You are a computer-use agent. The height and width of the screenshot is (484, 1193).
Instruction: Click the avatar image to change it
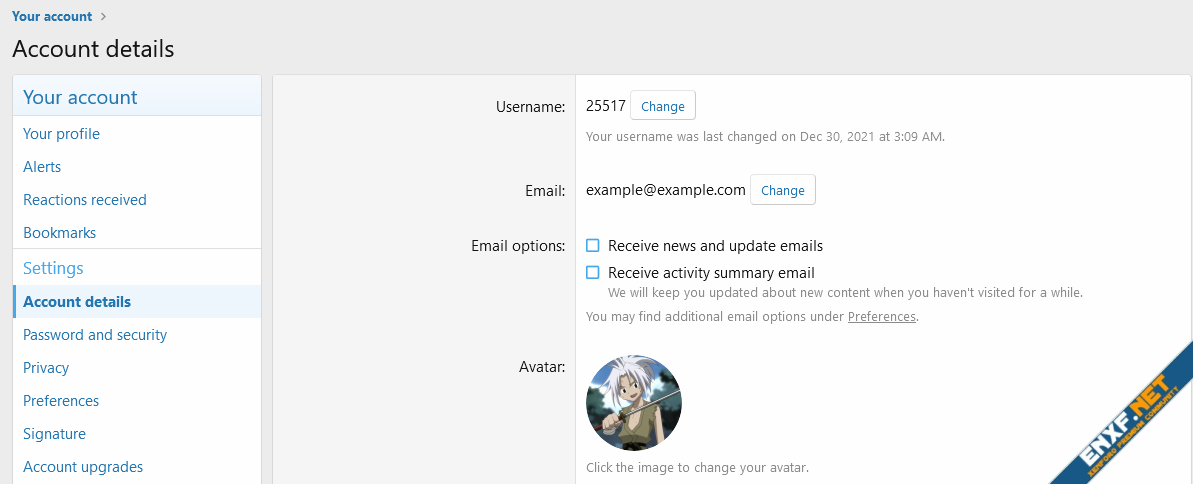click(x=634, y=402)
